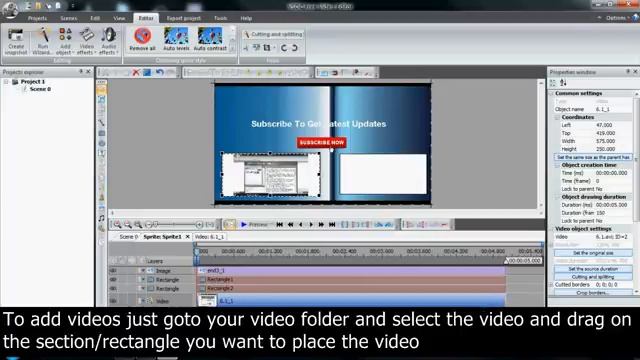Click the first magnifier zoom icon
Screen dimensions: 640x360
(118, 224)
